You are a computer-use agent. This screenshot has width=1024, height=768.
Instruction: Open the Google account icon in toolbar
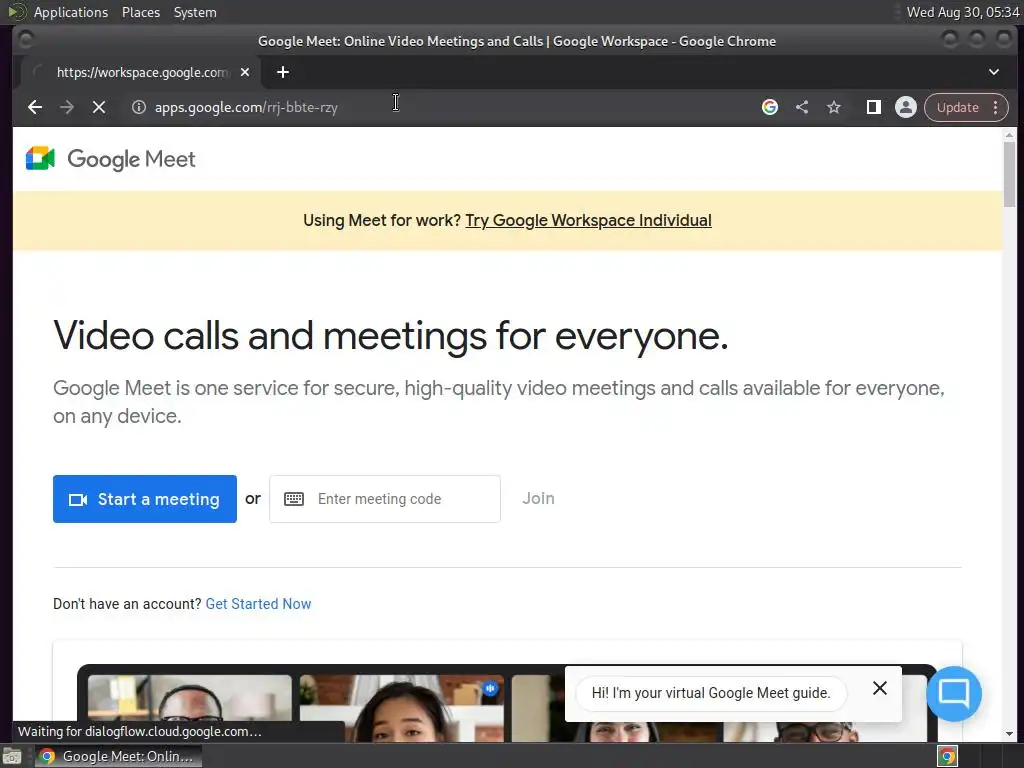point(770,107)
